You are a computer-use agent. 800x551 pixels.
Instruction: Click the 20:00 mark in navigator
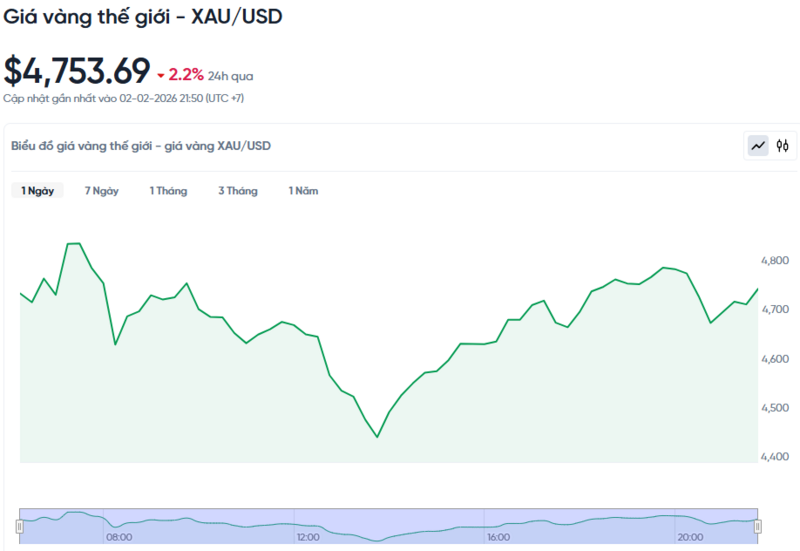point(687,537)
